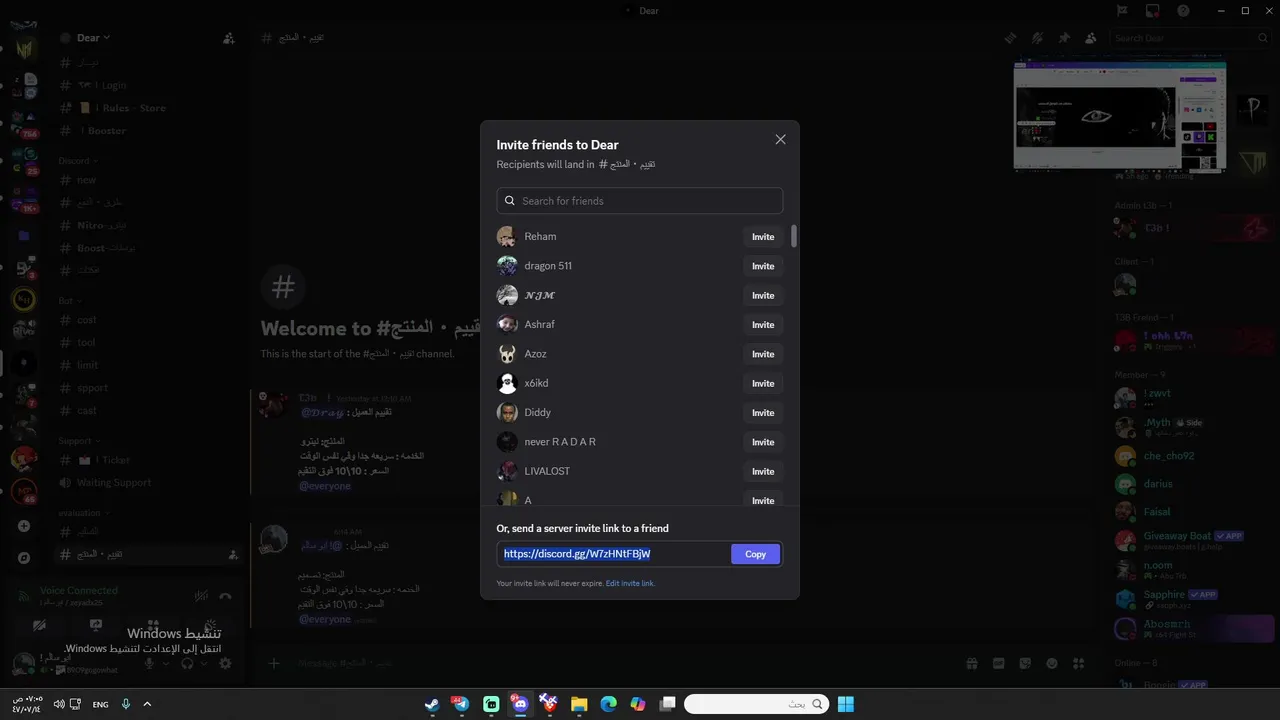Open the emoji picker
This screenshot has width=1280, height=720.
tap(1052, 664)
